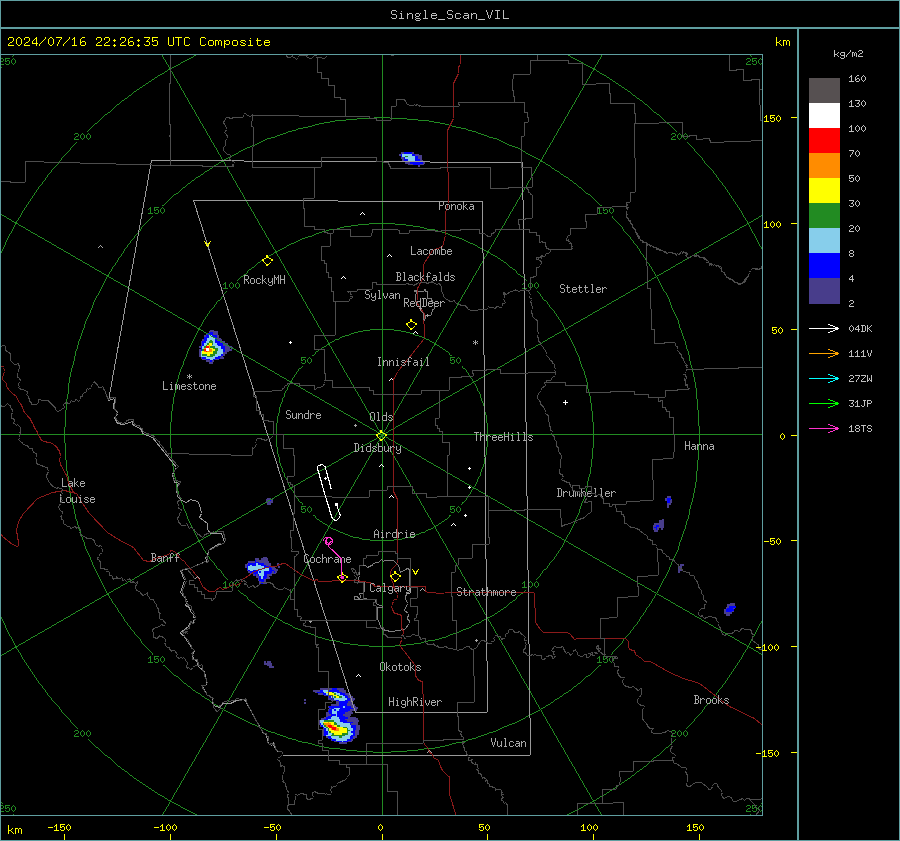Click the HighRiver town label

[415, 702]
